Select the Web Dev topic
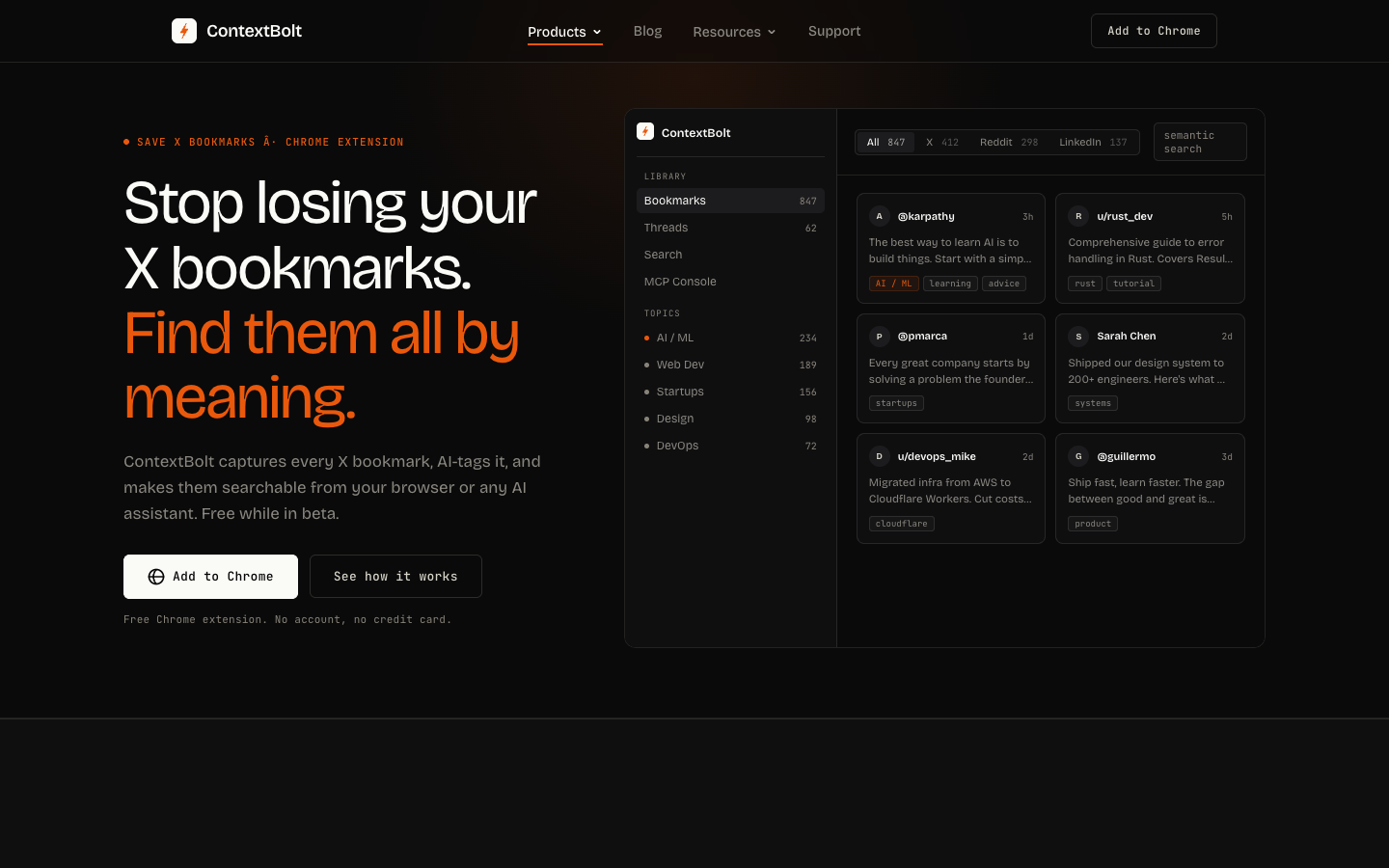 730,365
